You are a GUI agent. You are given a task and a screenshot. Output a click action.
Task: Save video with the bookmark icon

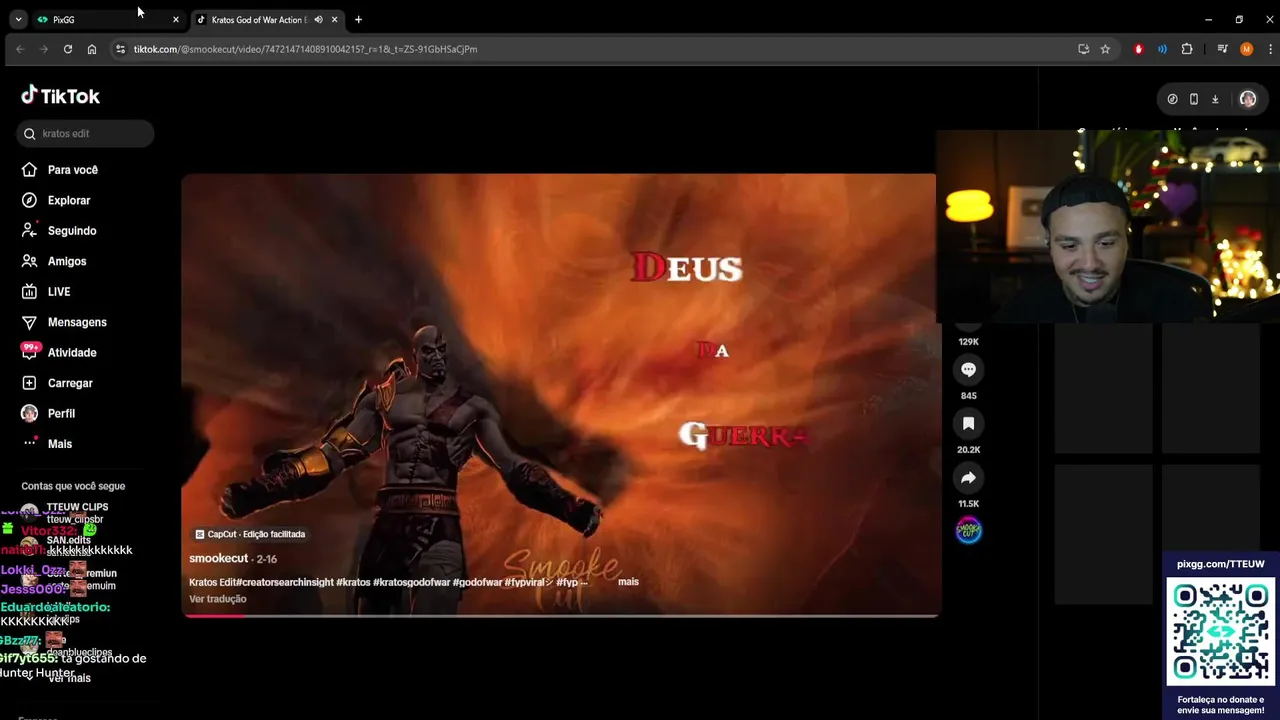click(968, 424)
